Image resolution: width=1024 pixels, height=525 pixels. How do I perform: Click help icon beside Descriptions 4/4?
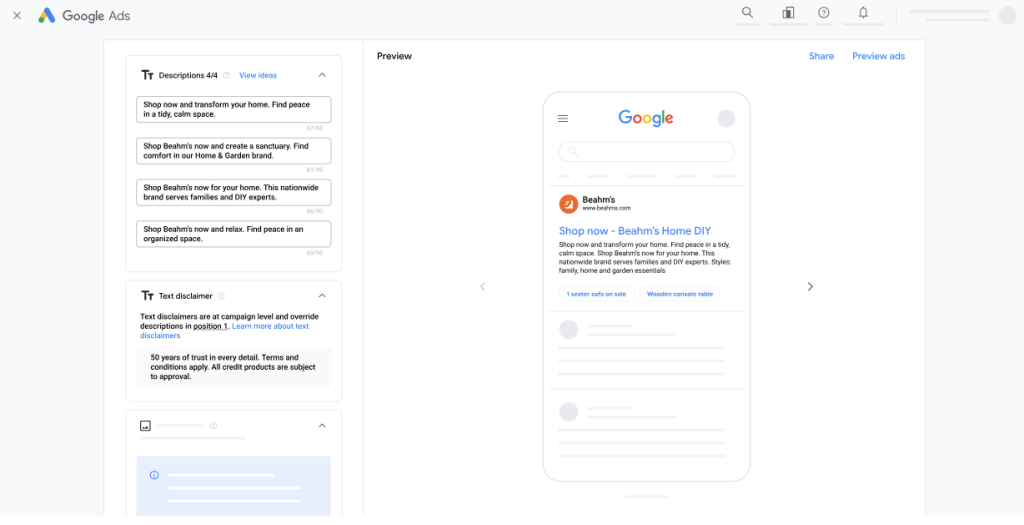coord(227,75)
